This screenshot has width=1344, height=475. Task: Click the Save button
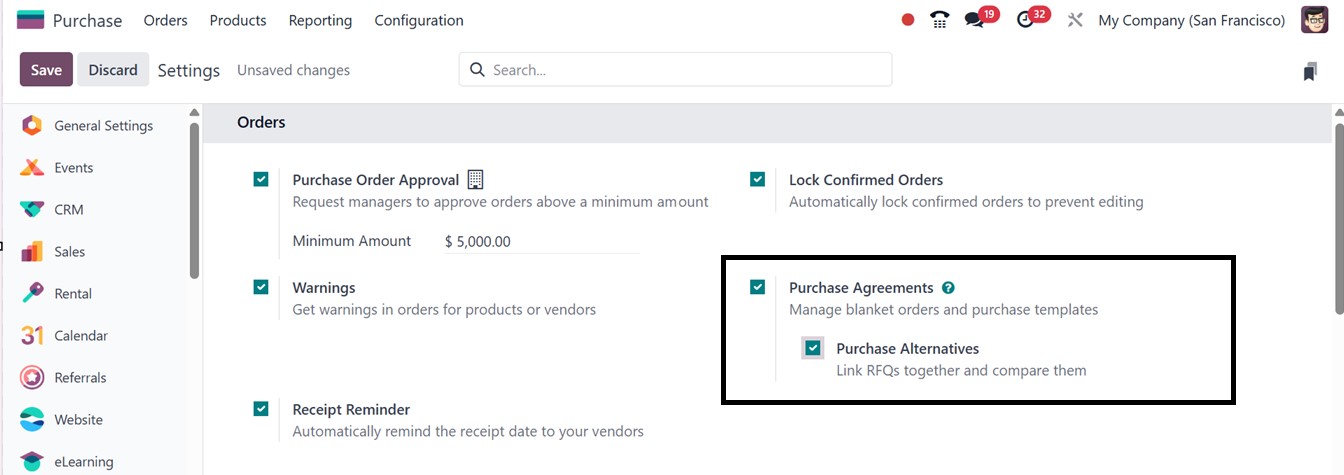[46, 70]
